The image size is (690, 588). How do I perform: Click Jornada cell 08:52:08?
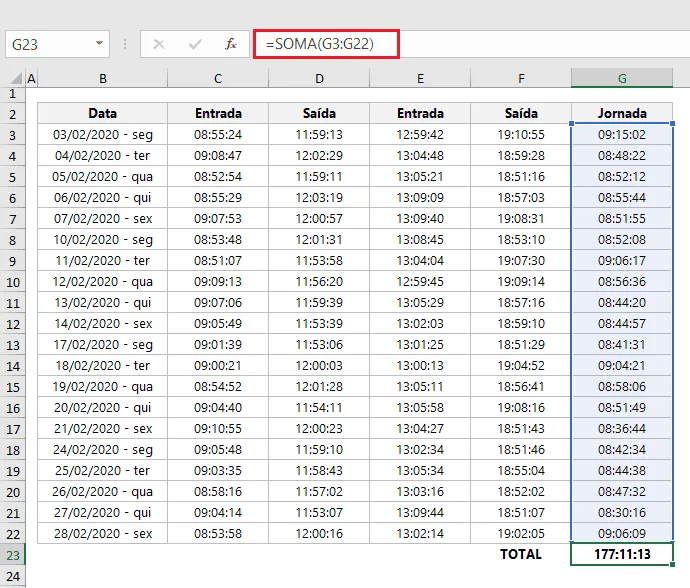[622, 239]
